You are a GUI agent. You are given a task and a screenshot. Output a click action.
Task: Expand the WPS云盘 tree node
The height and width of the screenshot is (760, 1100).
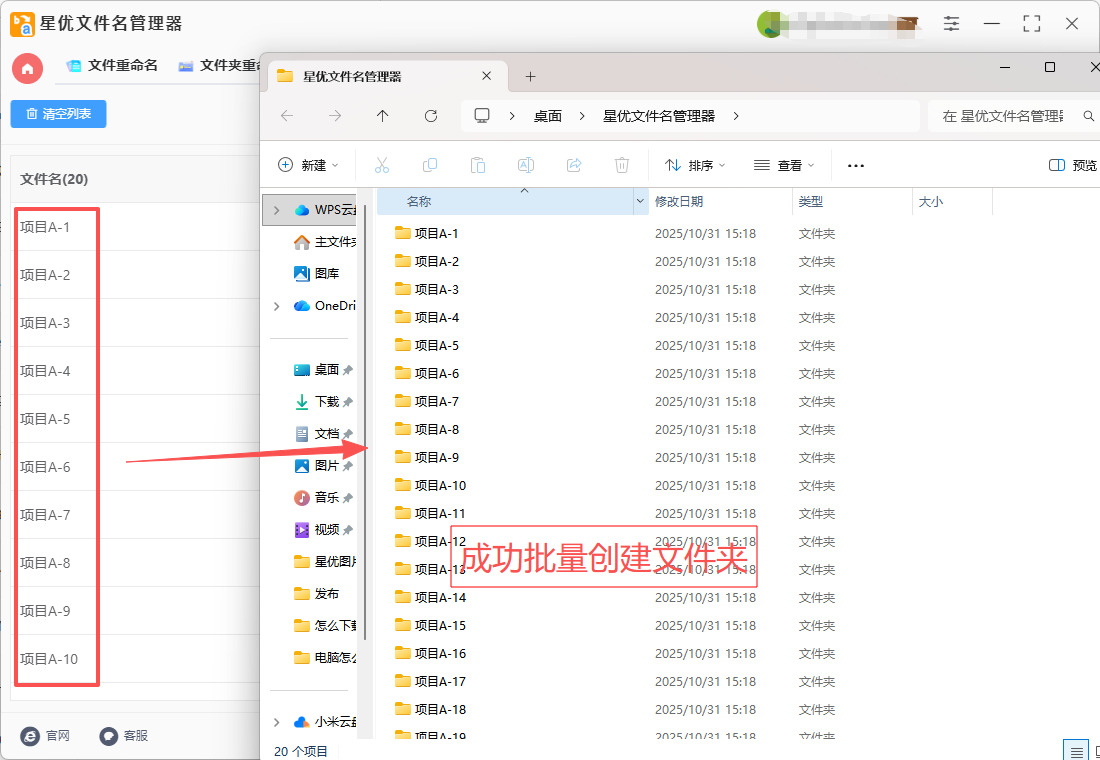click(x=276, y=210)
